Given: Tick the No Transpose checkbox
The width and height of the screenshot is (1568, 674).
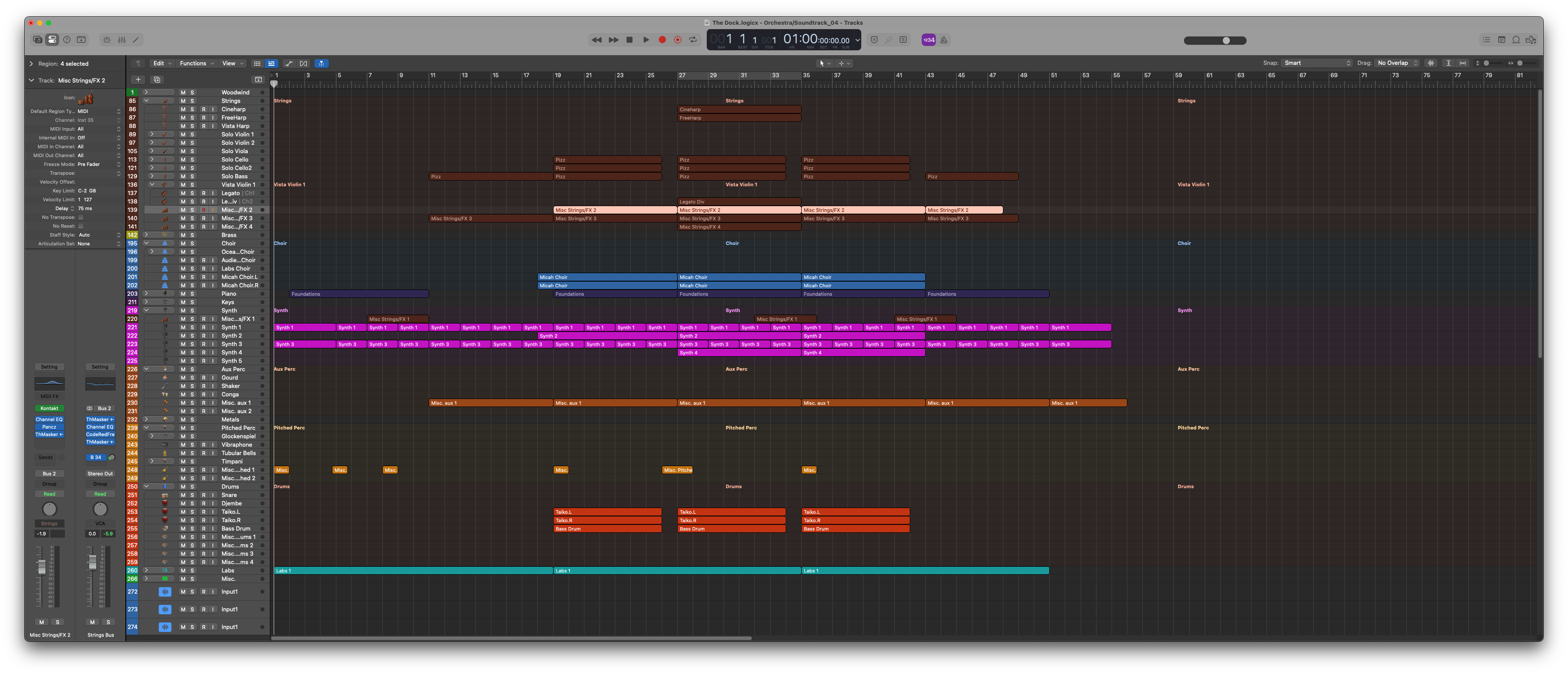Looking at the screenshot, I should [x=80, y=217].
